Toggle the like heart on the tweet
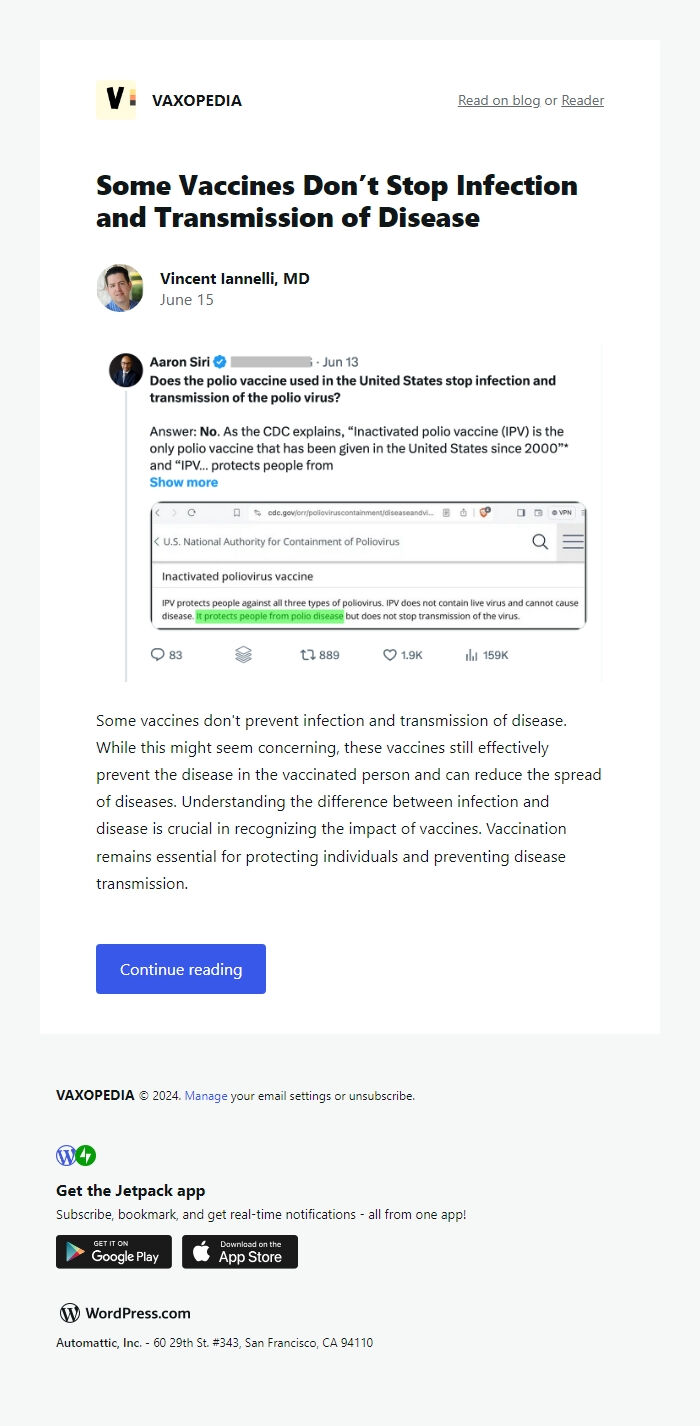This screenshot has height=1426, width=700. pos(390,654)
